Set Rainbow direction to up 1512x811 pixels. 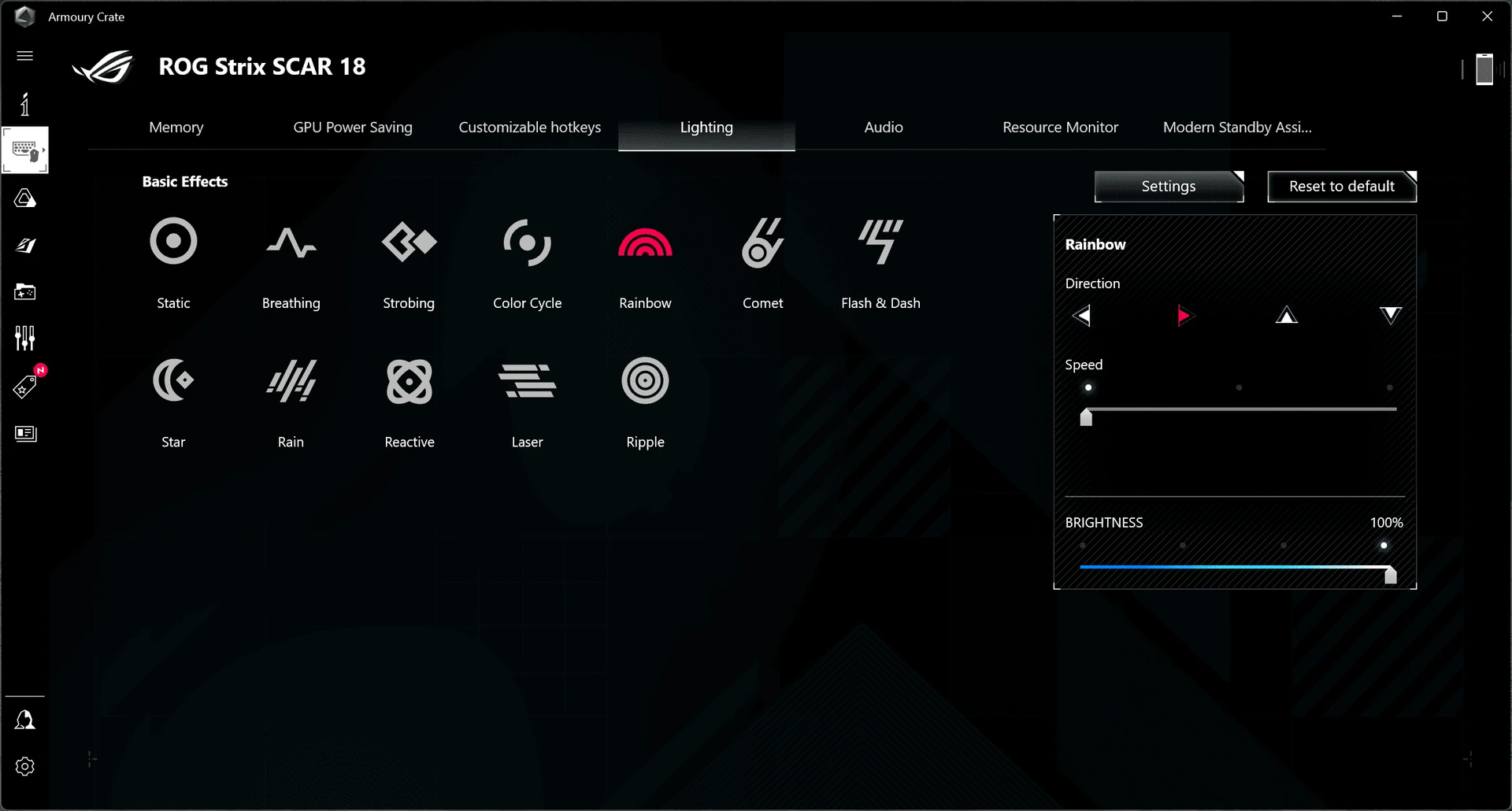(x=1287, y=316)
